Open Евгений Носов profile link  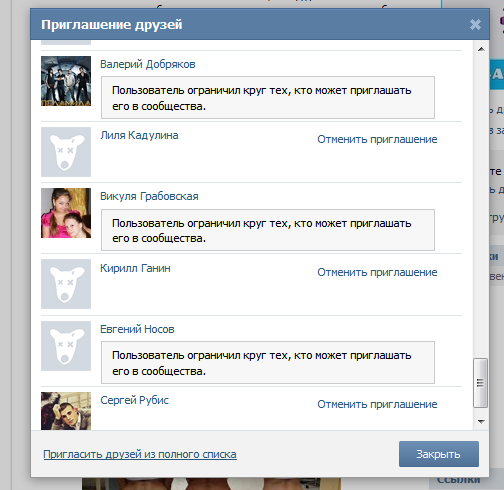click(137, 329)
